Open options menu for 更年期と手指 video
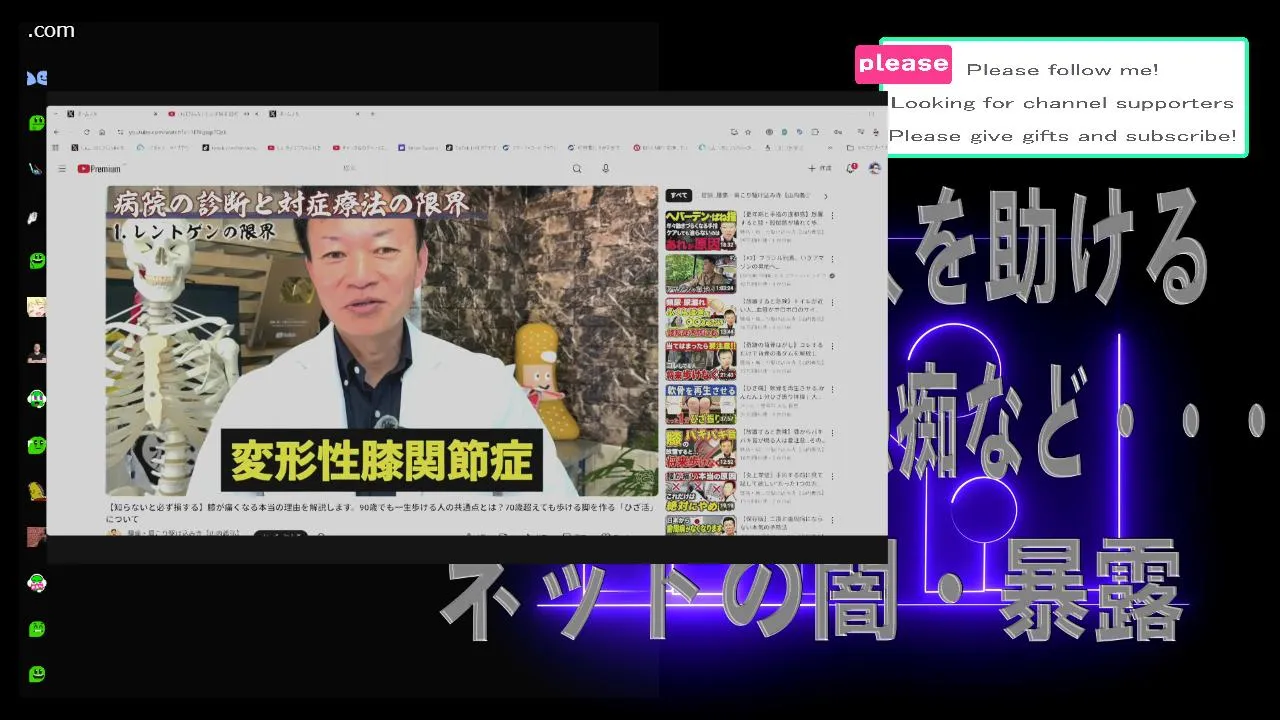The height and width of the screenshot is (720, 1280). [832, 215]
